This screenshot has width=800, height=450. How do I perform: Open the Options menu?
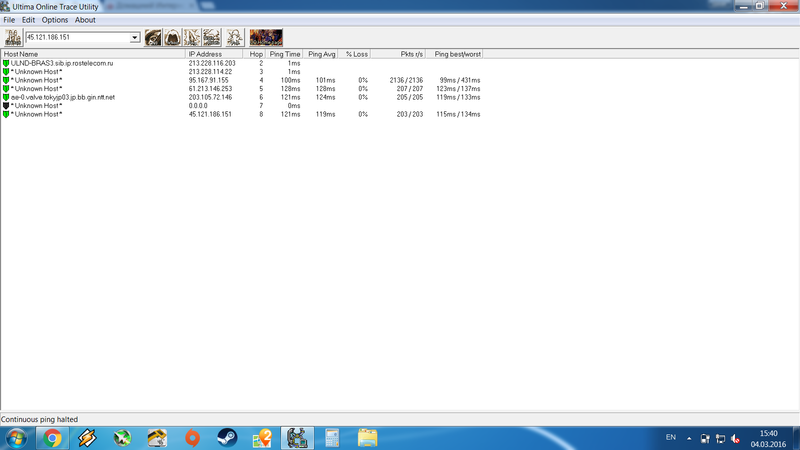tap(55, 20)
